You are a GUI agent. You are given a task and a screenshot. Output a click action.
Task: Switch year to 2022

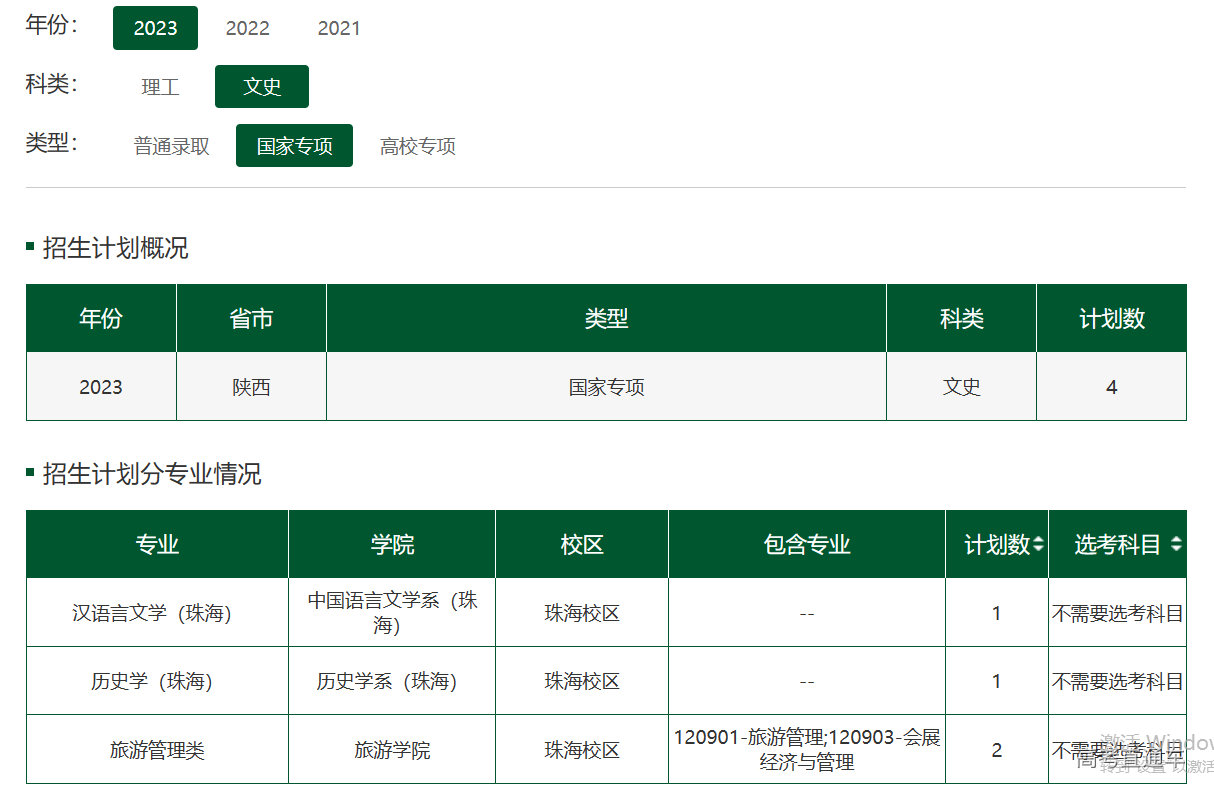click(247, 28)
